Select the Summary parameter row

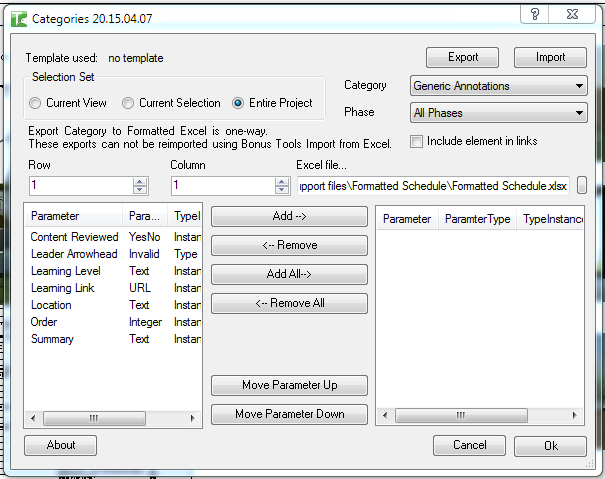coord(113,339)
